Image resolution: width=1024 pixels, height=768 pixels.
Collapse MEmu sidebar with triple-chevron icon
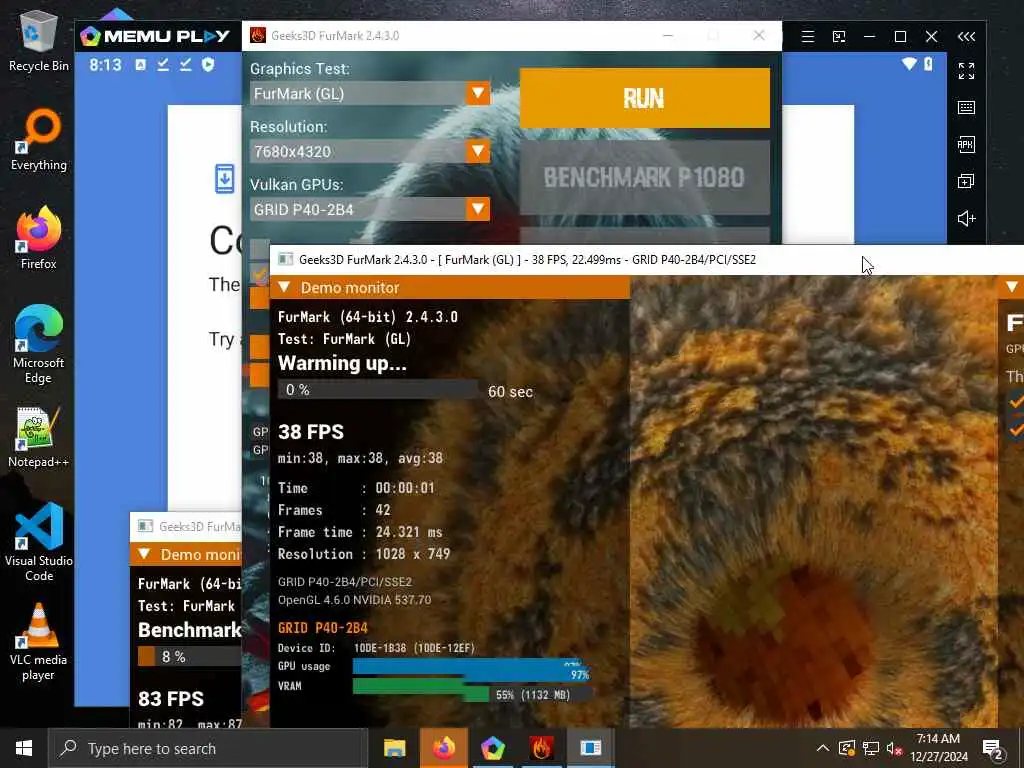tap(967, 37)
